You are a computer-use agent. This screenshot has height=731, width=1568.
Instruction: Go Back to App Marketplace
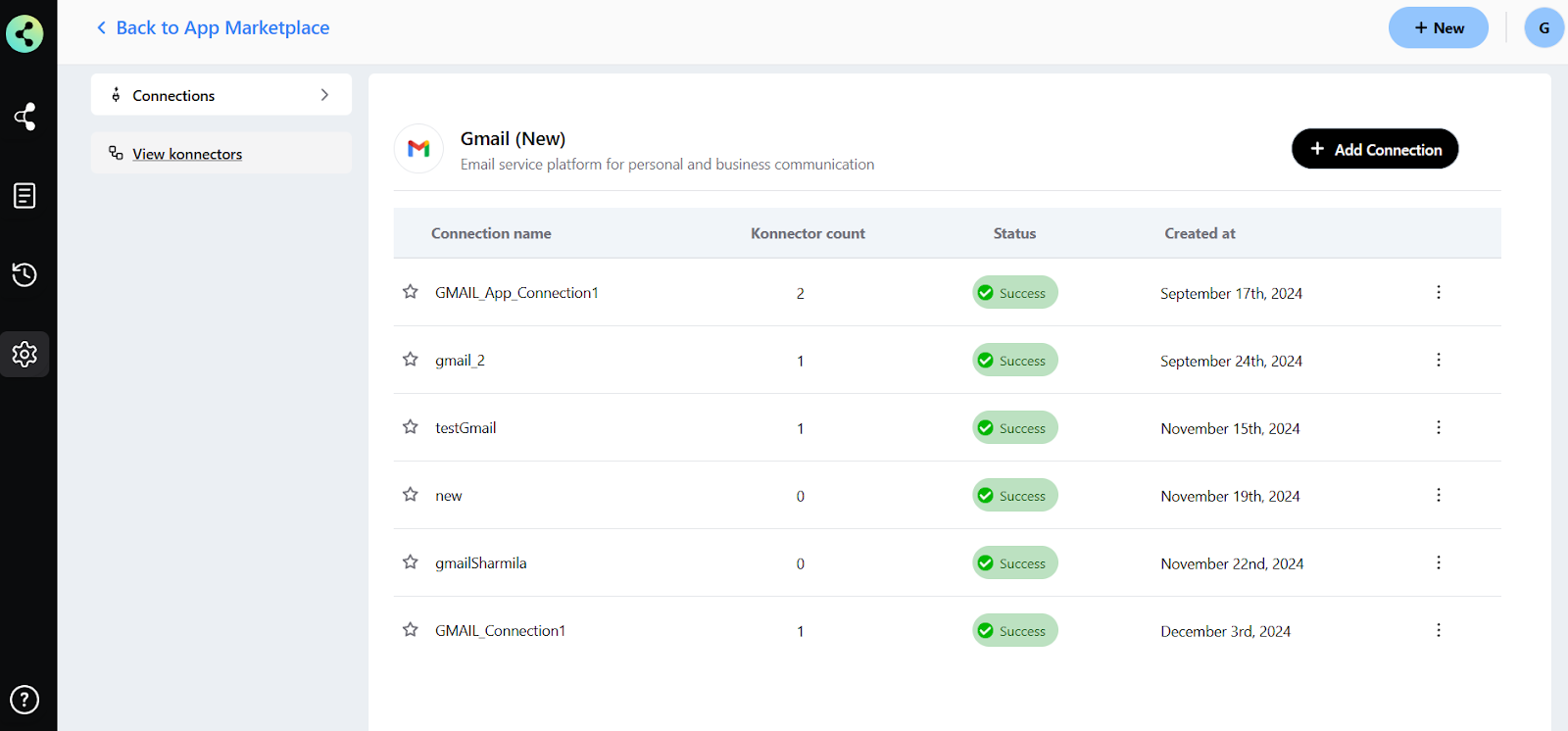tap(213, 27)
